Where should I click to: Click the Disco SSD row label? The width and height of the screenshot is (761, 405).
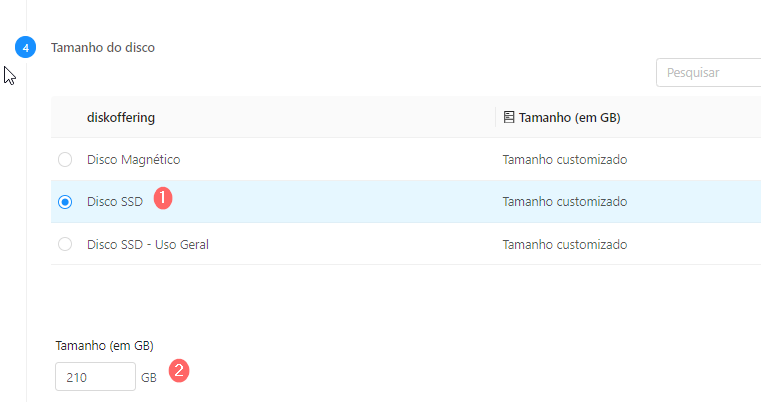click(x=115, y=202)
